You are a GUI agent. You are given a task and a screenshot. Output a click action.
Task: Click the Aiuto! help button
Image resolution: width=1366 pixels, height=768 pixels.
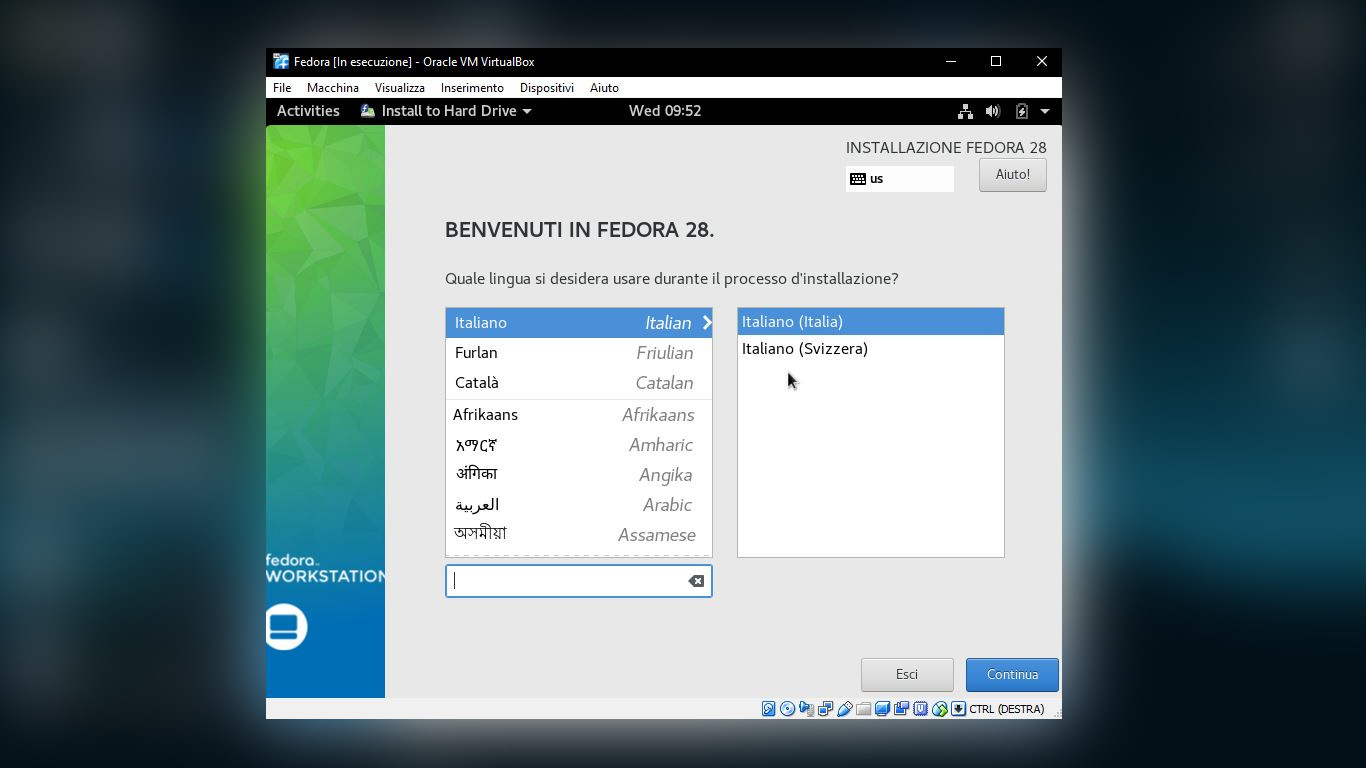click(1012, 174)
